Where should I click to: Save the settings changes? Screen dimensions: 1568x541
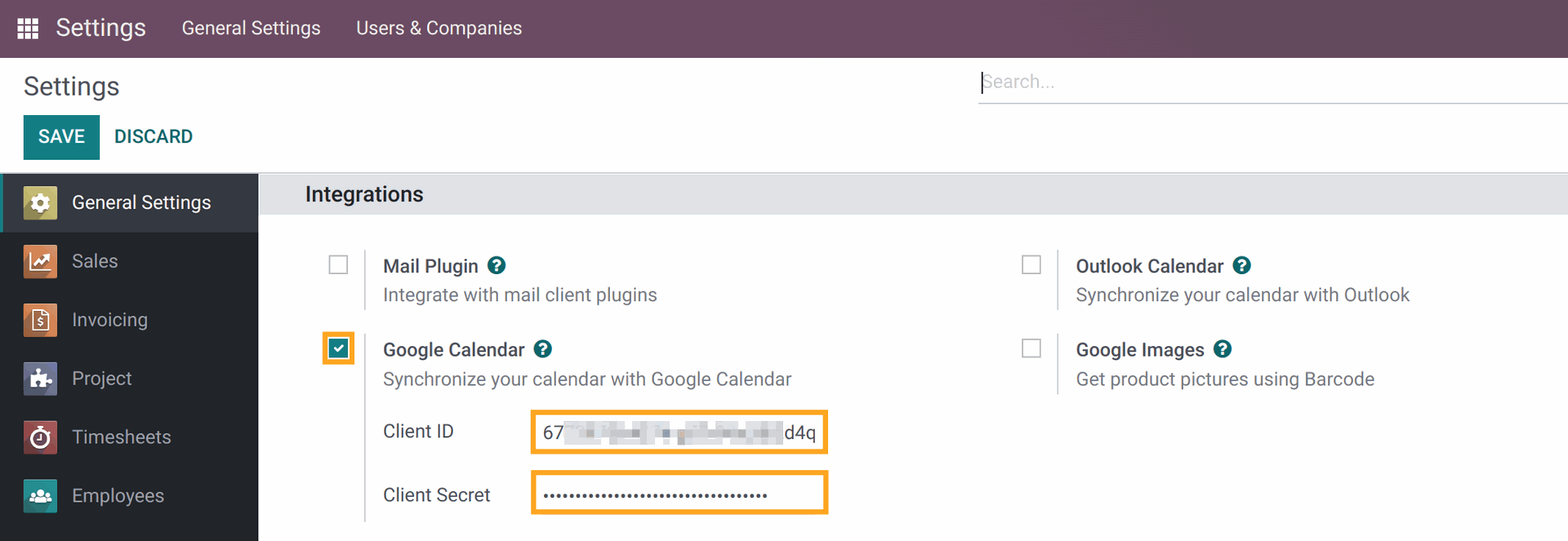(61, 137)
